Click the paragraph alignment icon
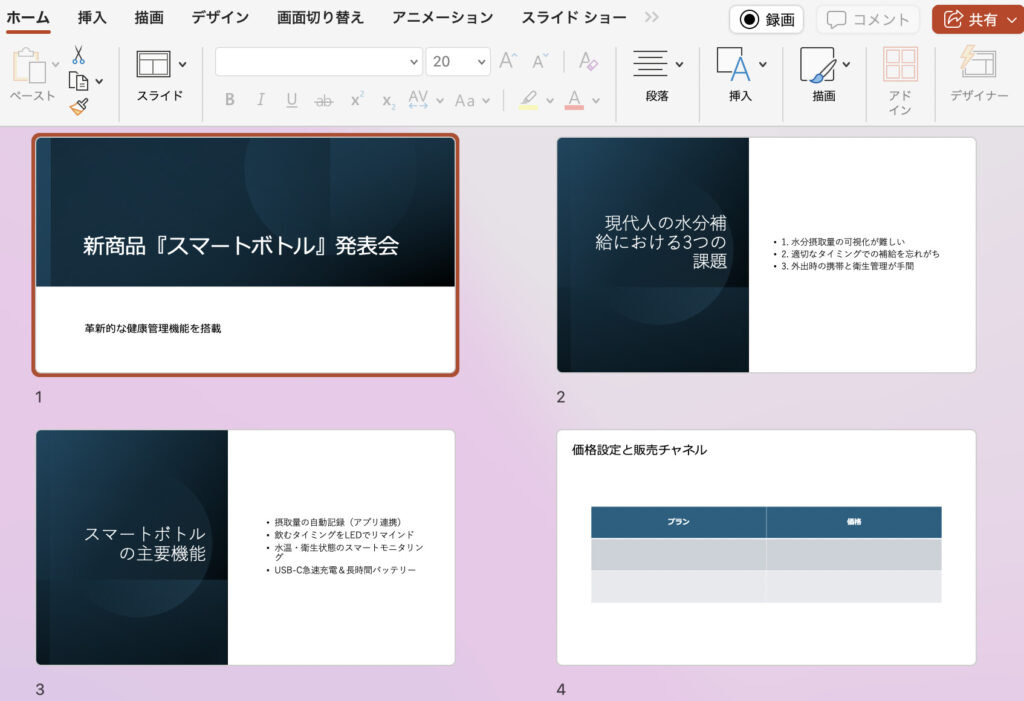 tap(650, 64)
